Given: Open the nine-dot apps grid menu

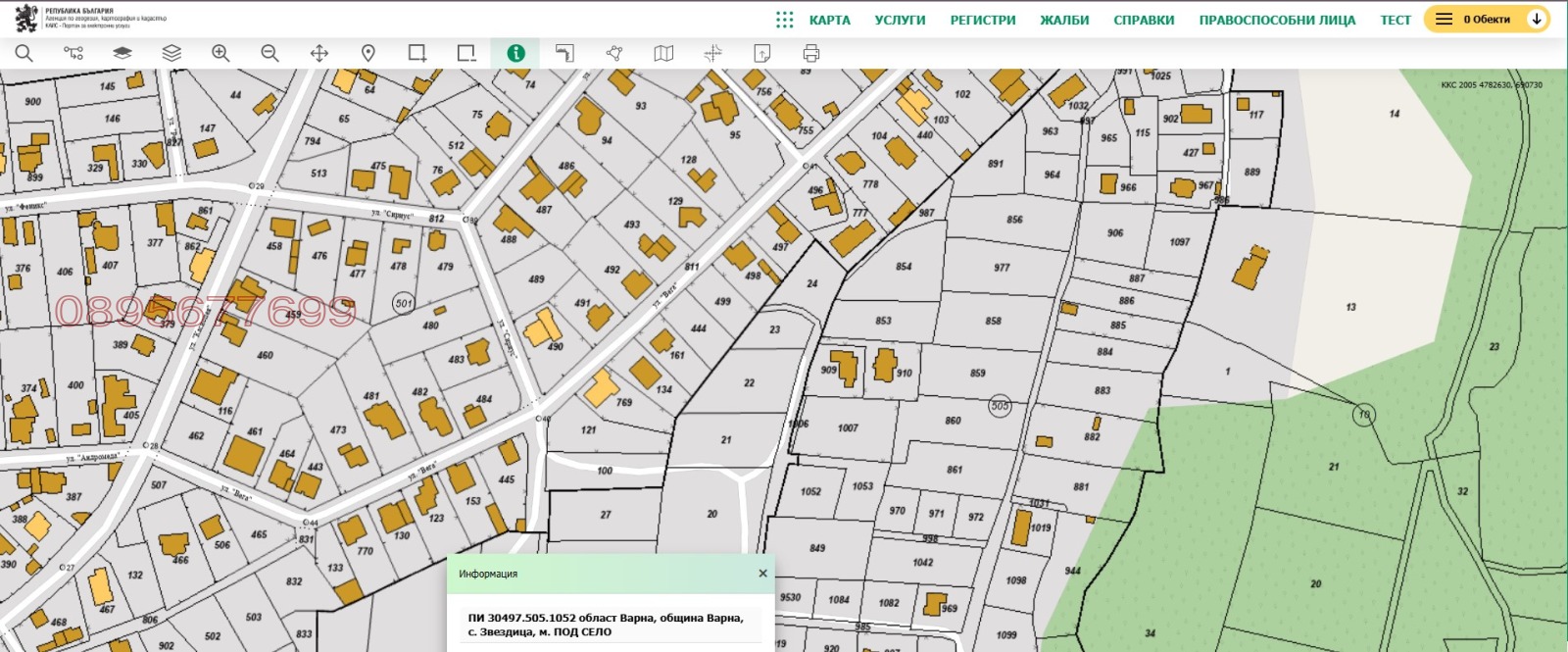Looking at the screenshot, I should point(784,20).
